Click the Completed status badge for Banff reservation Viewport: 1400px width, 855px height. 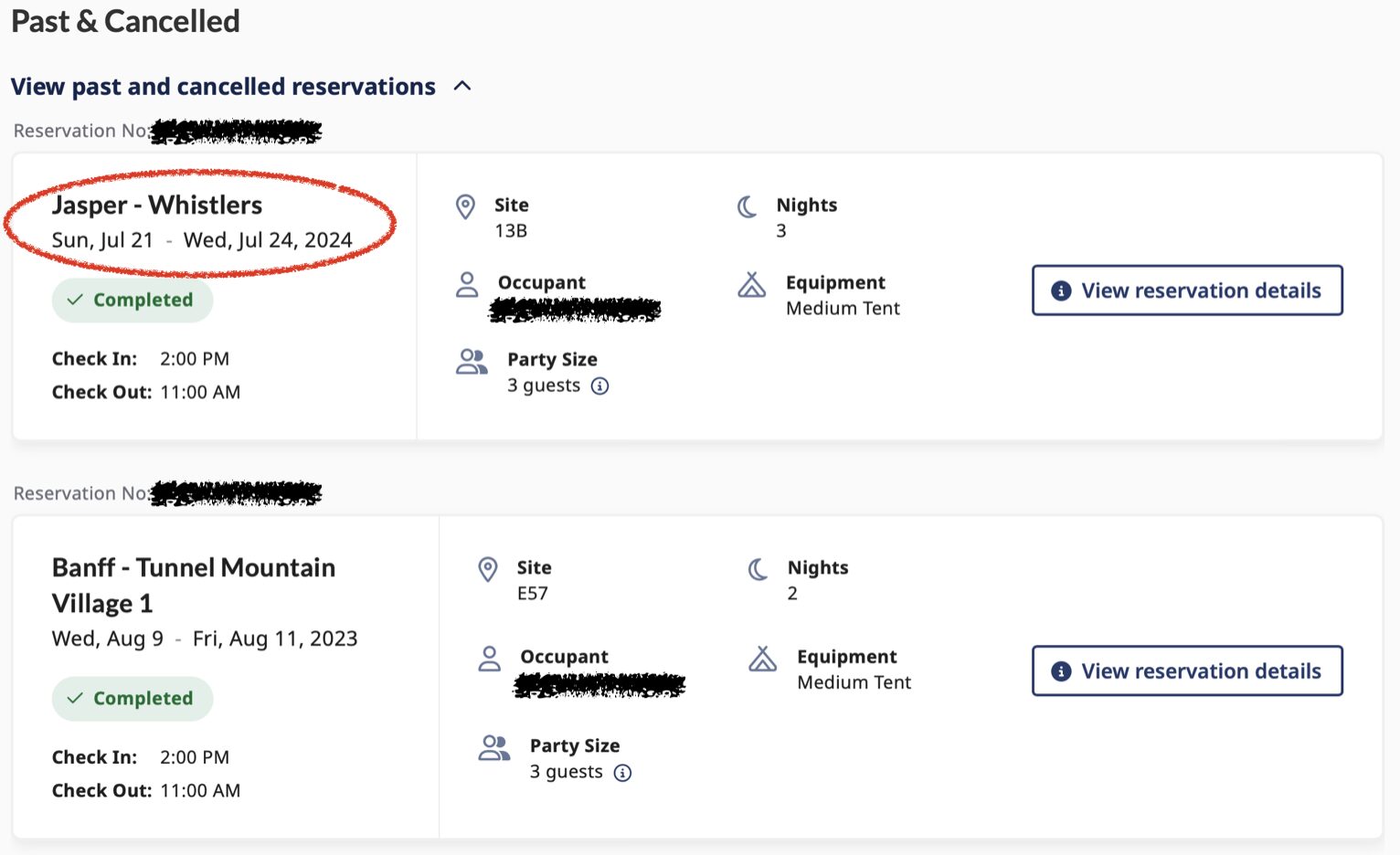coord(133,699)
